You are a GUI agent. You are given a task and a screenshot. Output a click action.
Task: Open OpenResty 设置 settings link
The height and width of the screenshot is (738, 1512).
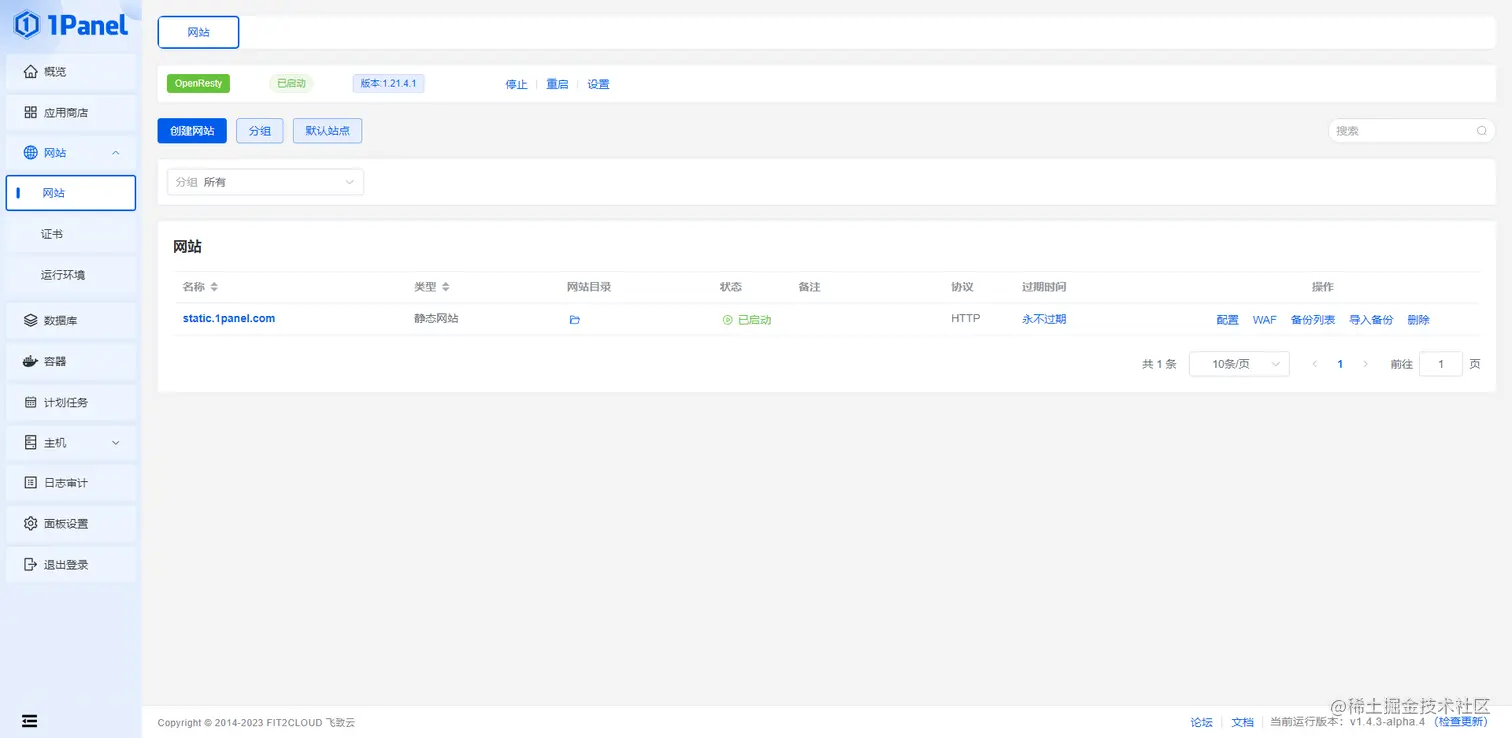(598, 85)
